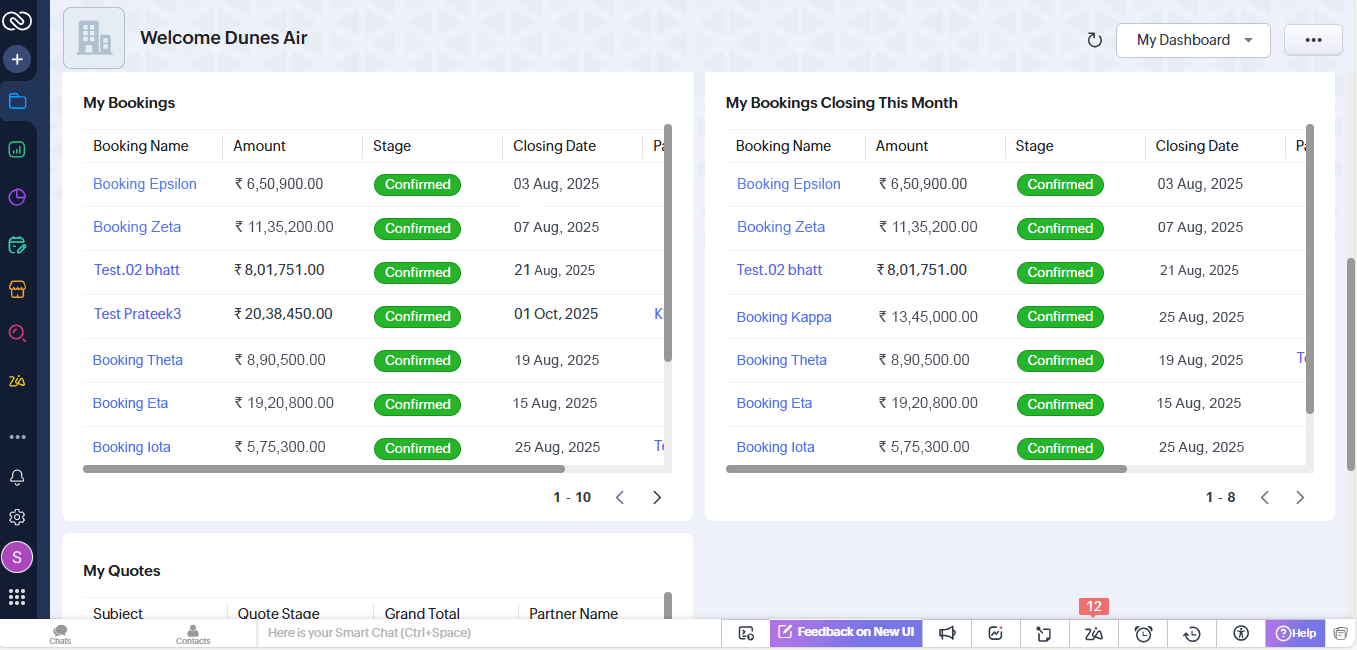Click the Feedback on New UI button
Screen dimensions: 1357x650
[x=846, y=632]
